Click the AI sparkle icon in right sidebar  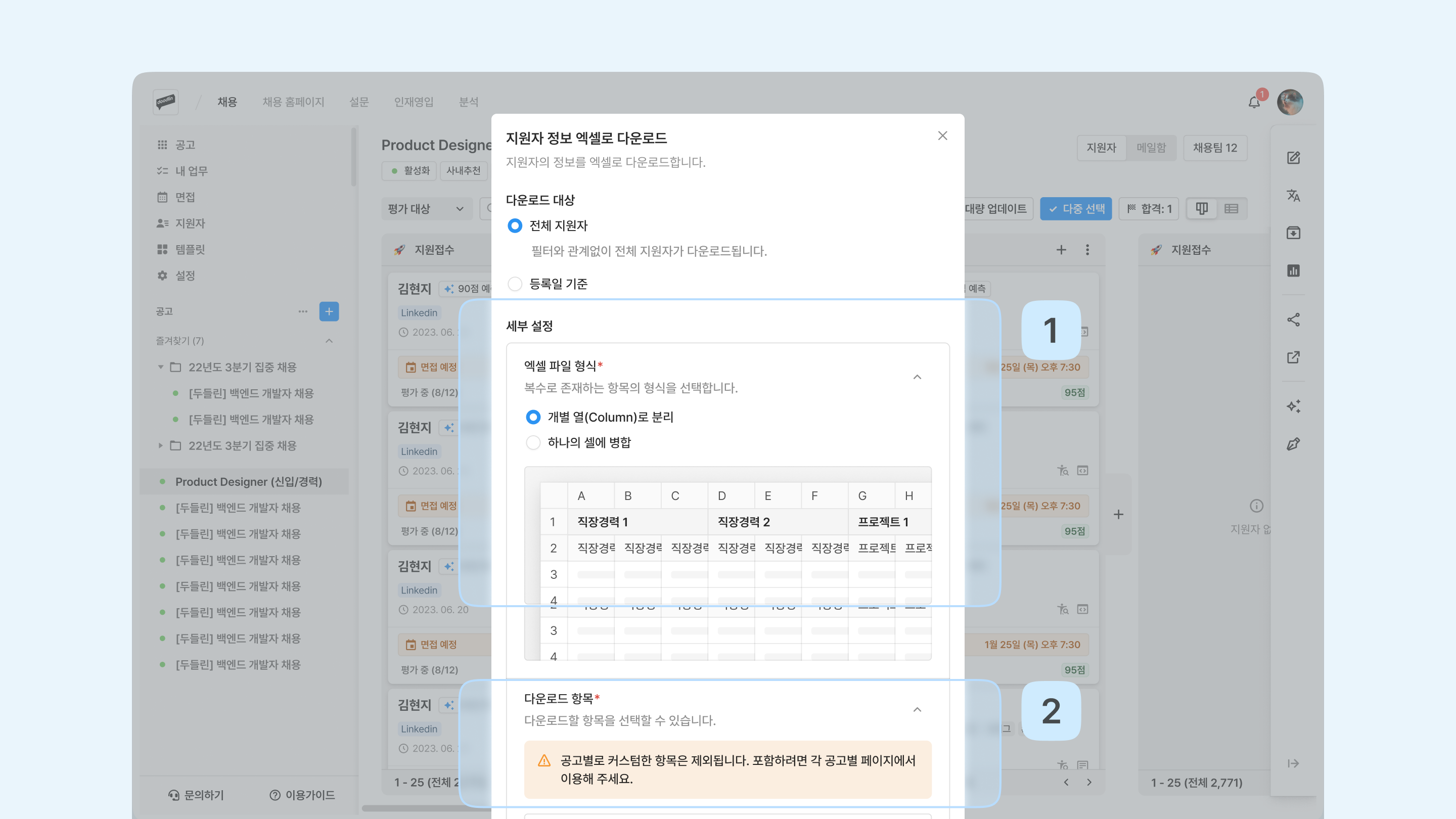point(1293,406)
